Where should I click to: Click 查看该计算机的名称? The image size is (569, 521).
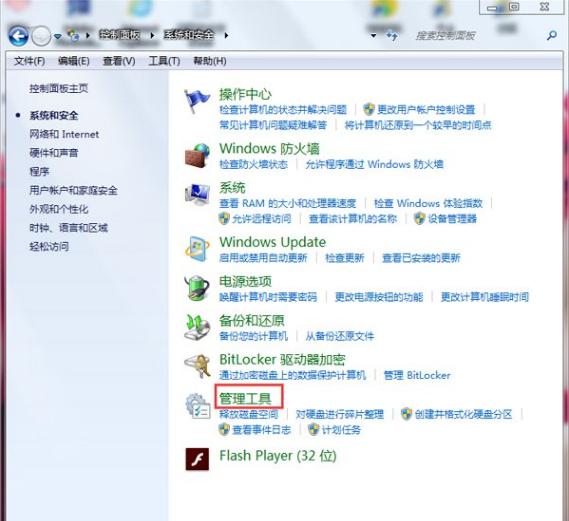pyautogui.click(x=353, y=219)
